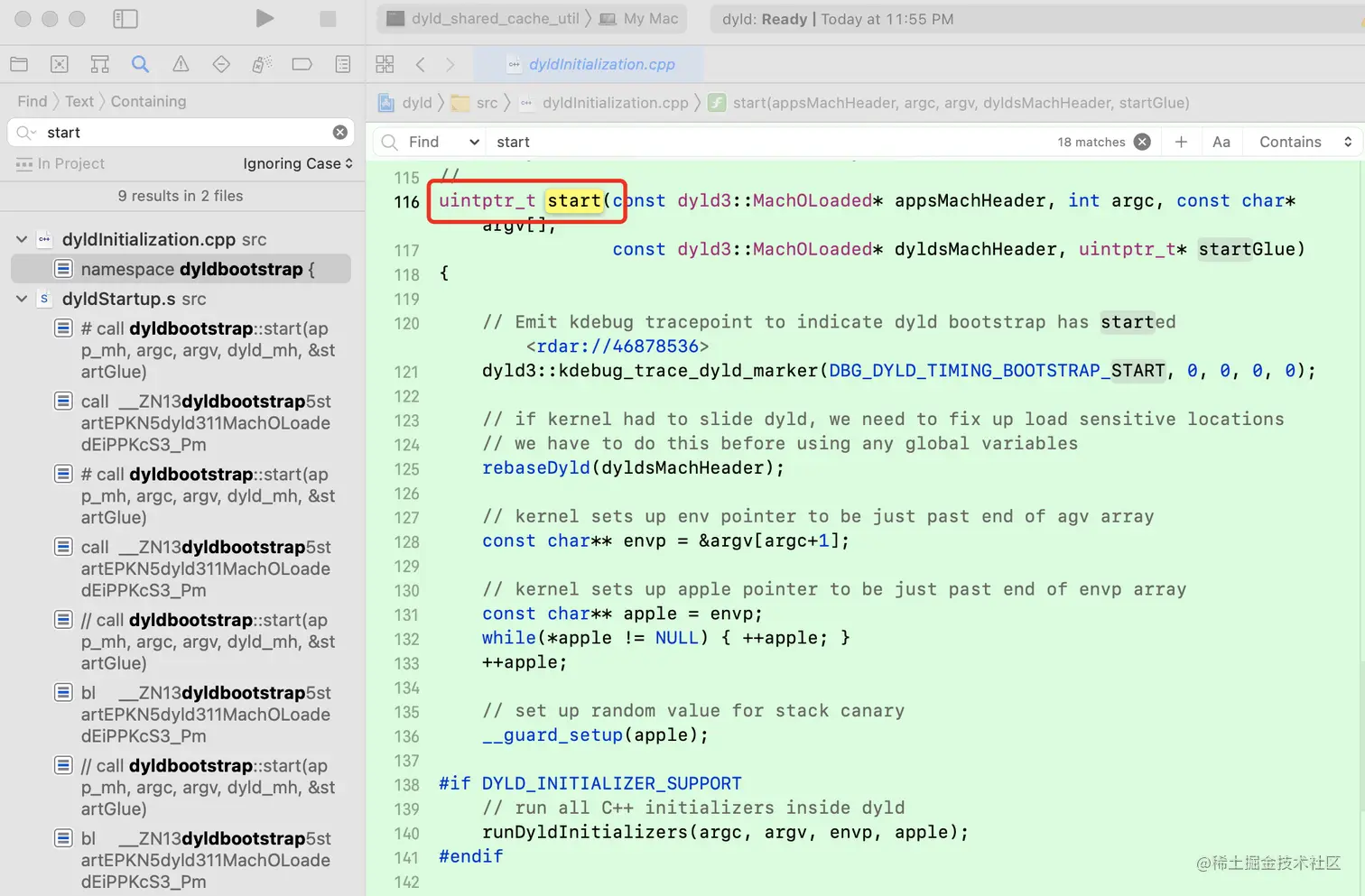
Task: Select namespace dyldbootstrap result
Action: (181, 269)
